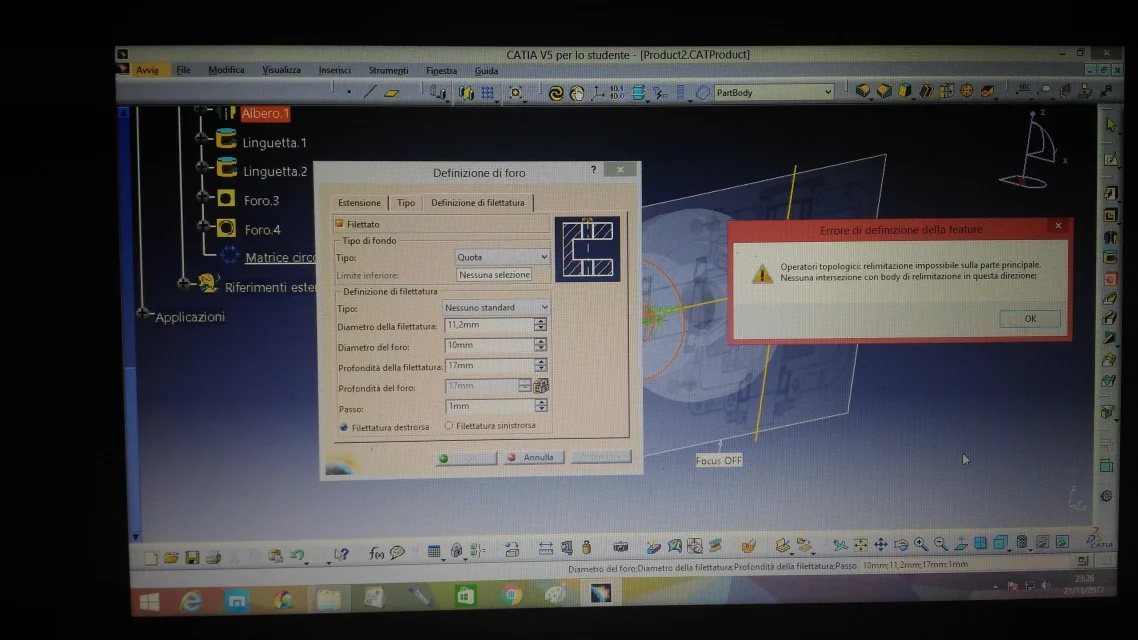Click the Save icon in bottom toolbar
This screenshot has width=1138, height=640.
(191, 555)
